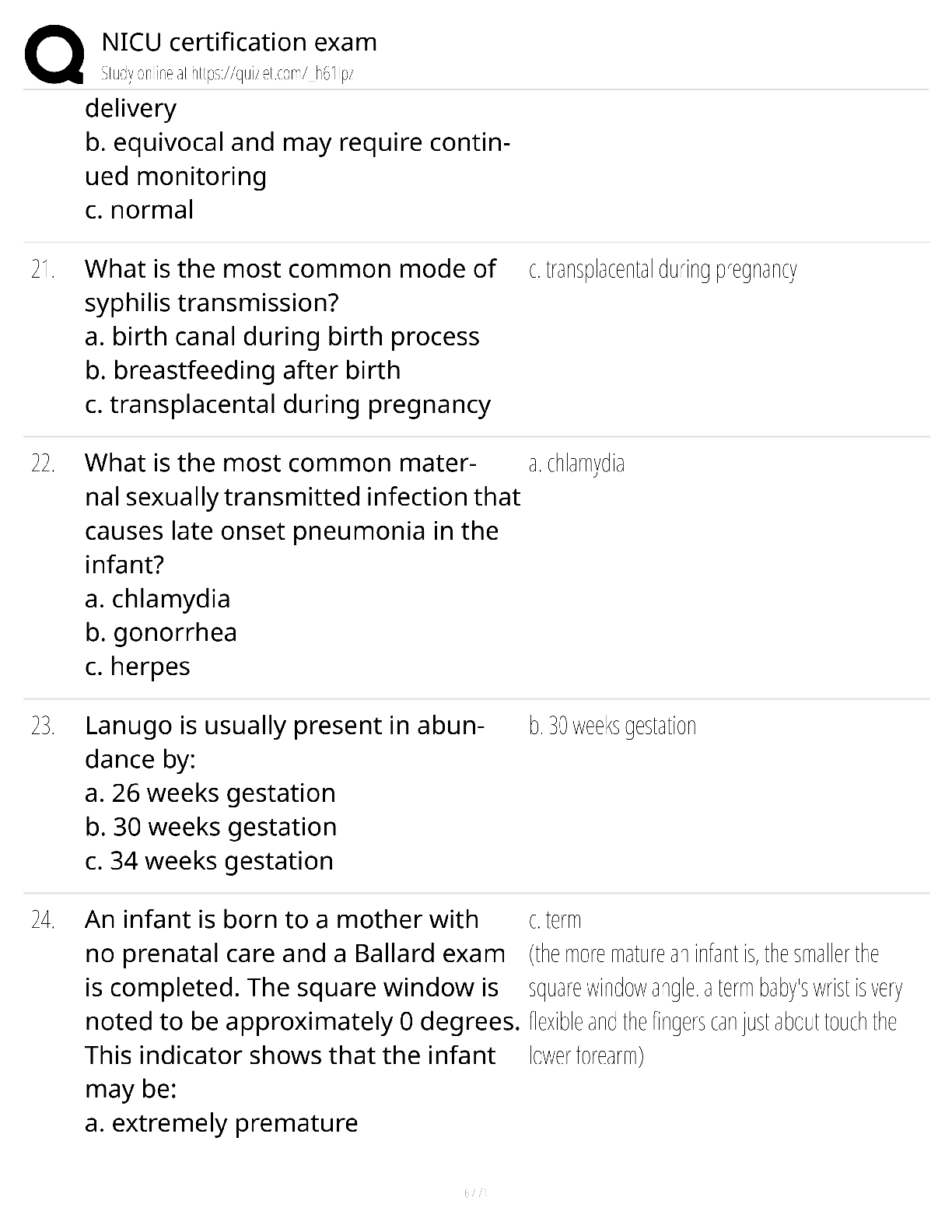Choose option a. chlamydia under question 22
Viewport: 952px width, 1232px height.
(x=158, y=599)
